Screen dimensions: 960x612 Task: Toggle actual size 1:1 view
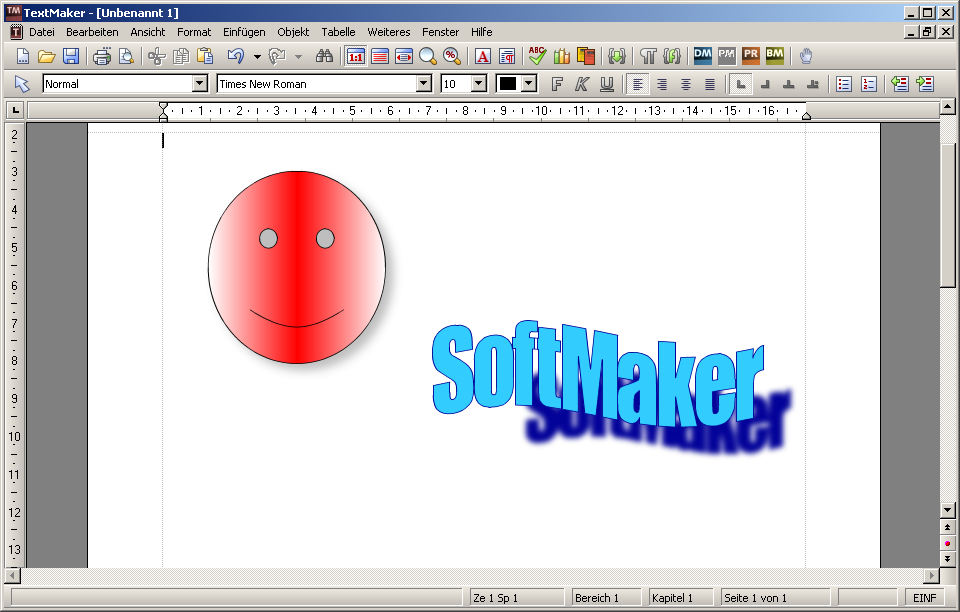point(355,56)
